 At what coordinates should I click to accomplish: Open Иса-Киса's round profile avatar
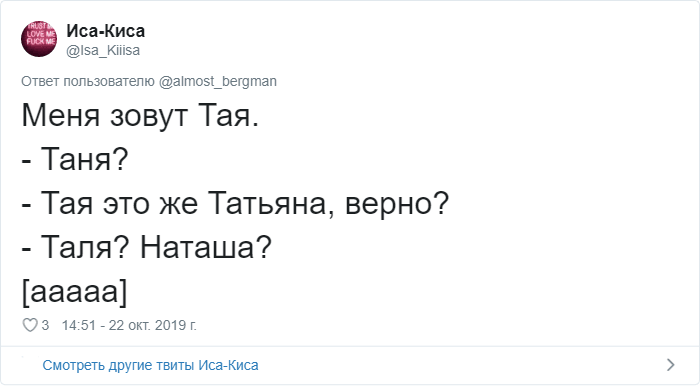(39, 39)
